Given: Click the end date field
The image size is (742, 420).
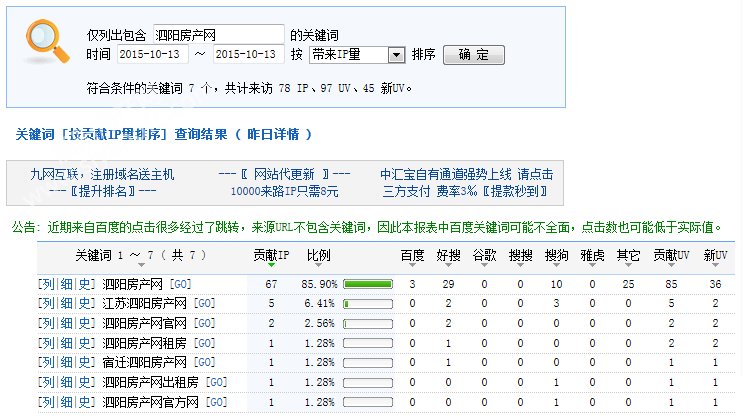Looking at the screenshot, I should click(249, 54).
